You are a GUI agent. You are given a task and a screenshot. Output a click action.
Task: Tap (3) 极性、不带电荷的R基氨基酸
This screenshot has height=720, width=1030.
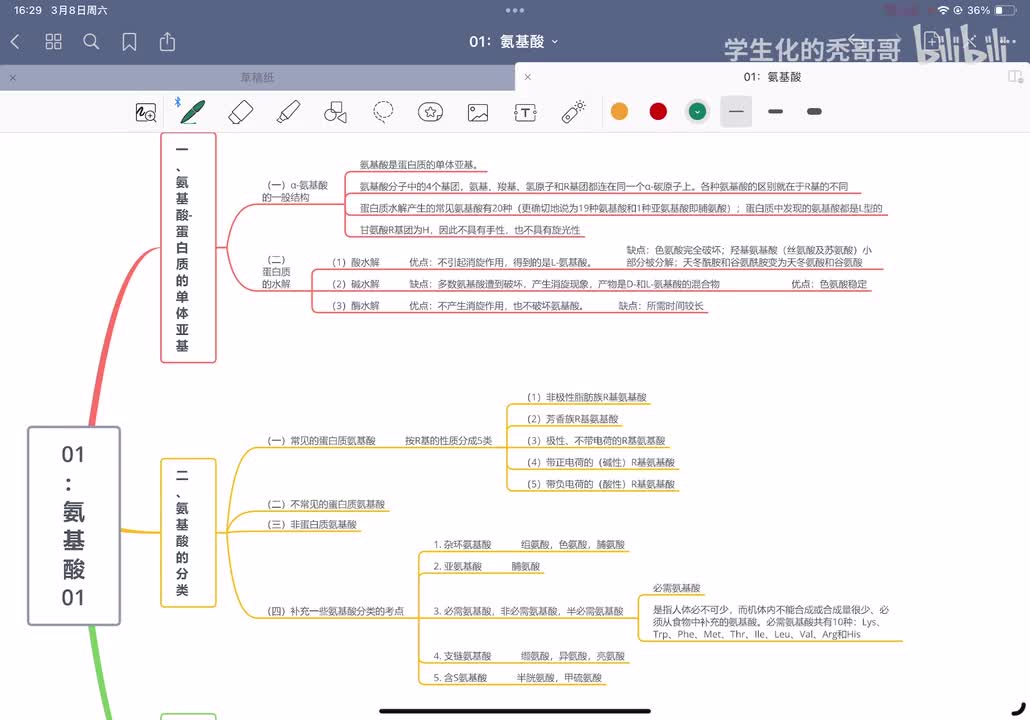(596, 440)
